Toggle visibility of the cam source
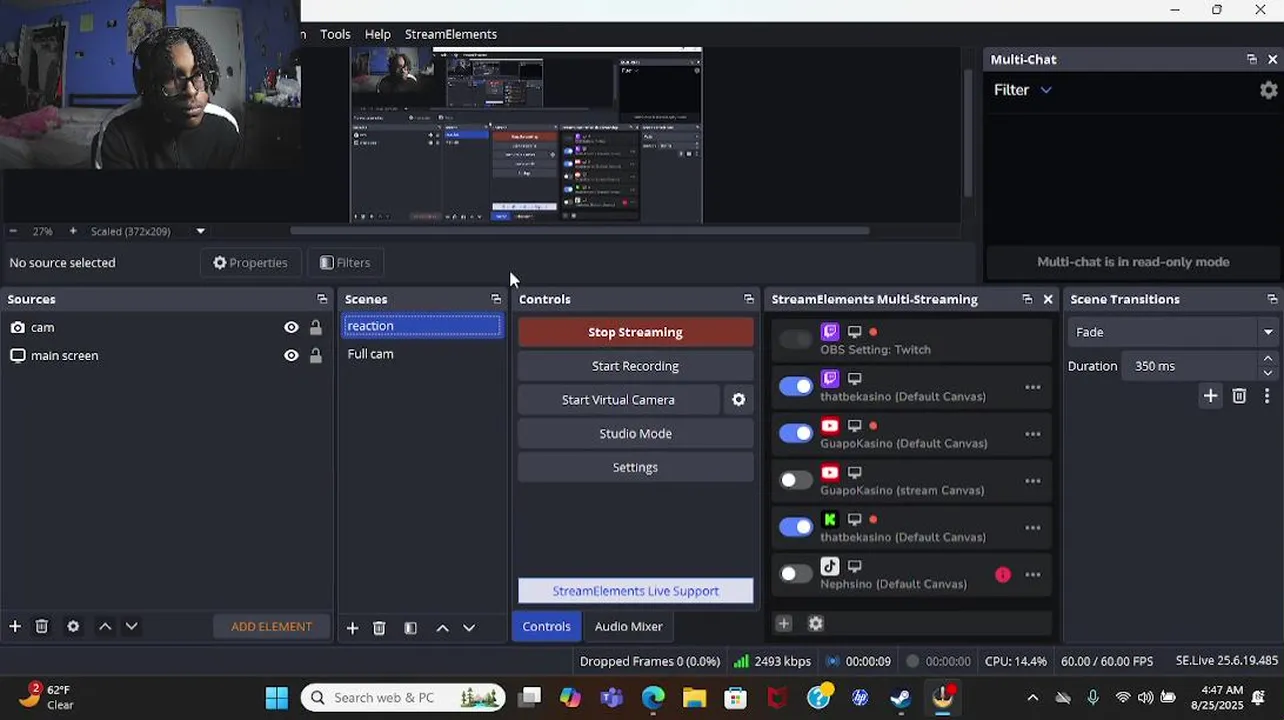 click(x=291, y=327)
